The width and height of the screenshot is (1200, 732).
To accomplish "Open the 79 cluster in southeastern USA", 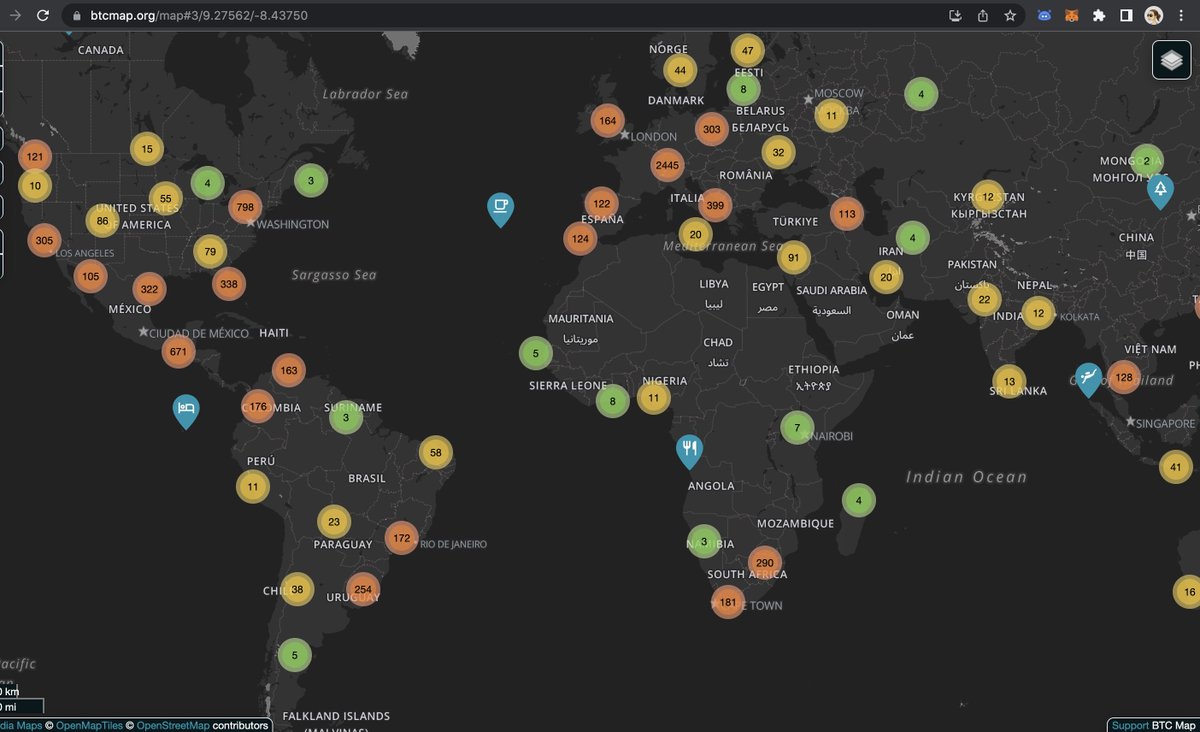I will [210, 251].
